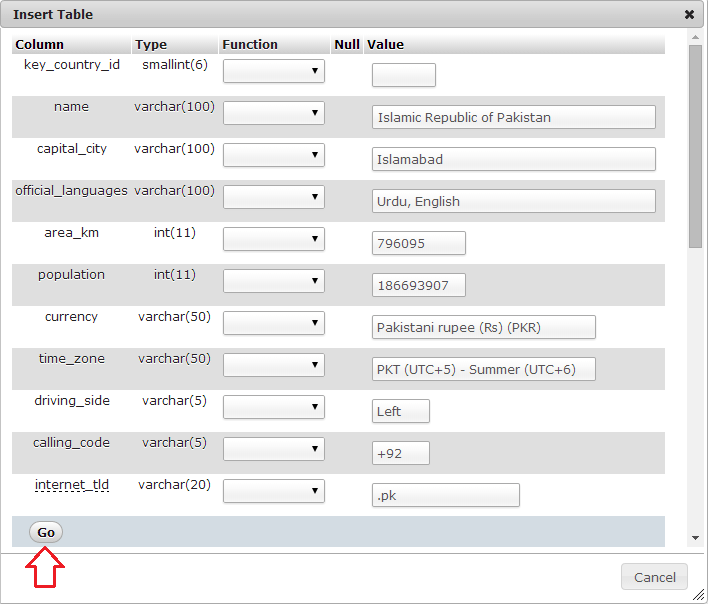
Task: Expand Function dropdown for population
Action: (273, 281)
